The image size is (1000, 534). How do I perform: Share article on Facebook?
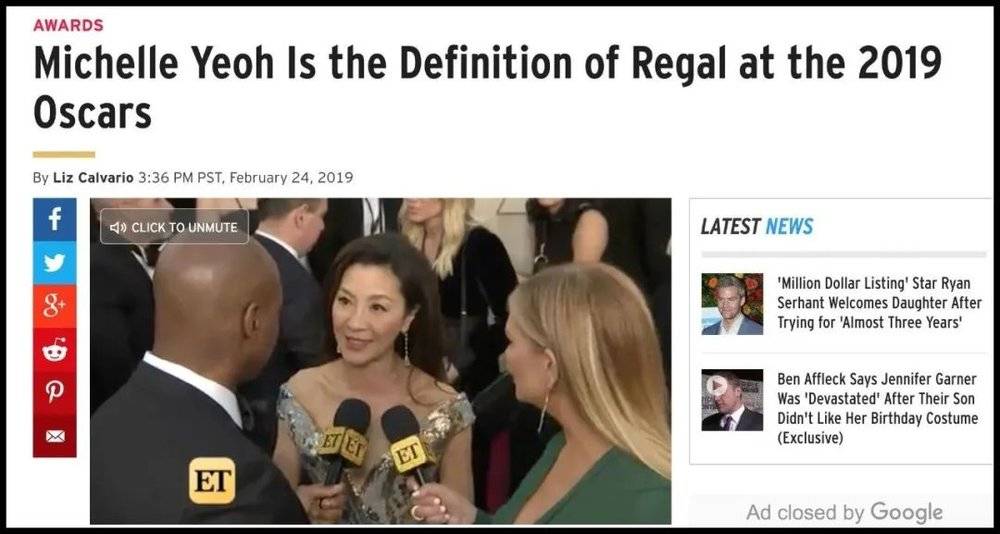(x=54, y=219)
